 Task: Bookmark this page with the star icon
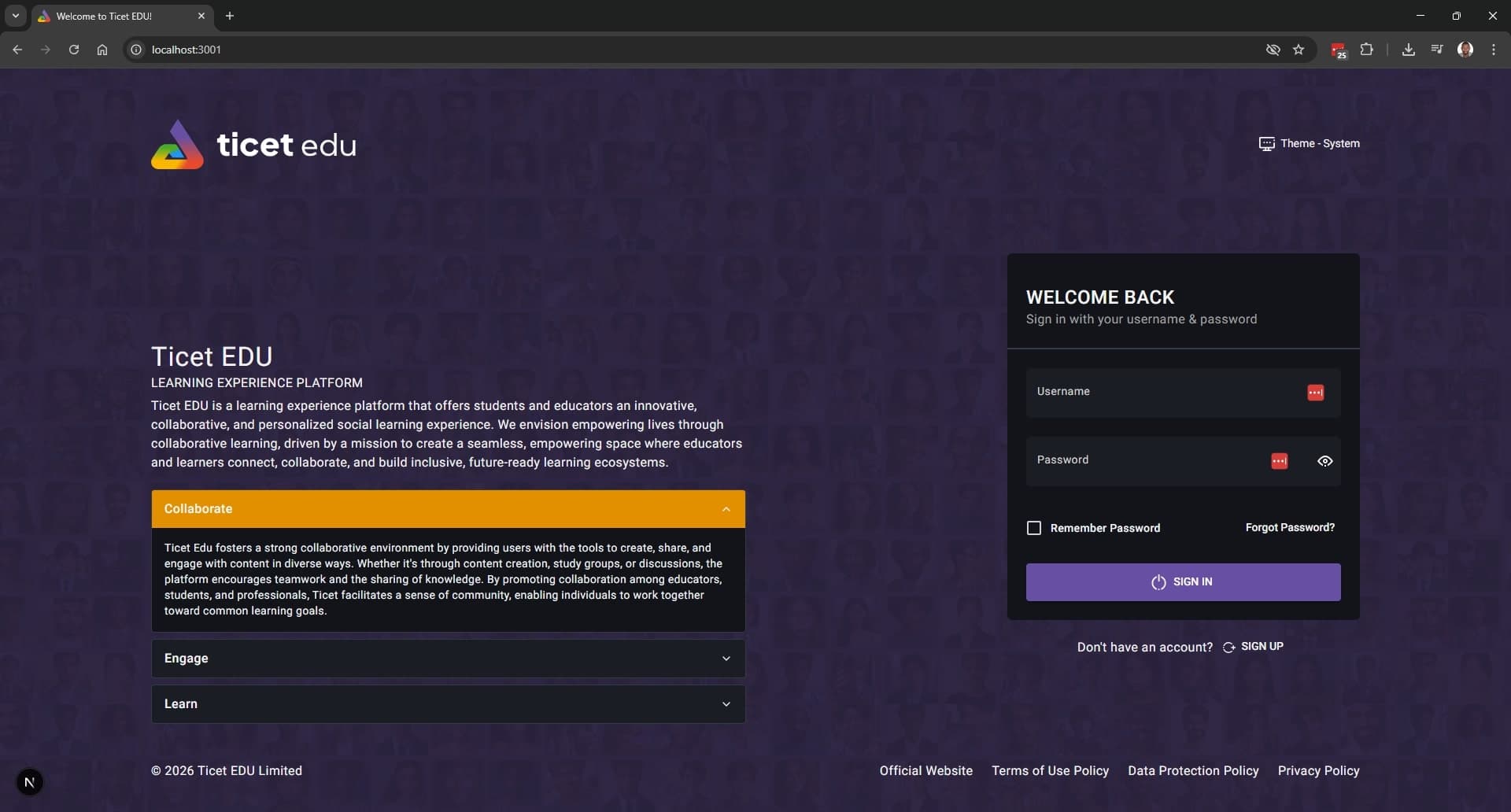point(1299,50)
